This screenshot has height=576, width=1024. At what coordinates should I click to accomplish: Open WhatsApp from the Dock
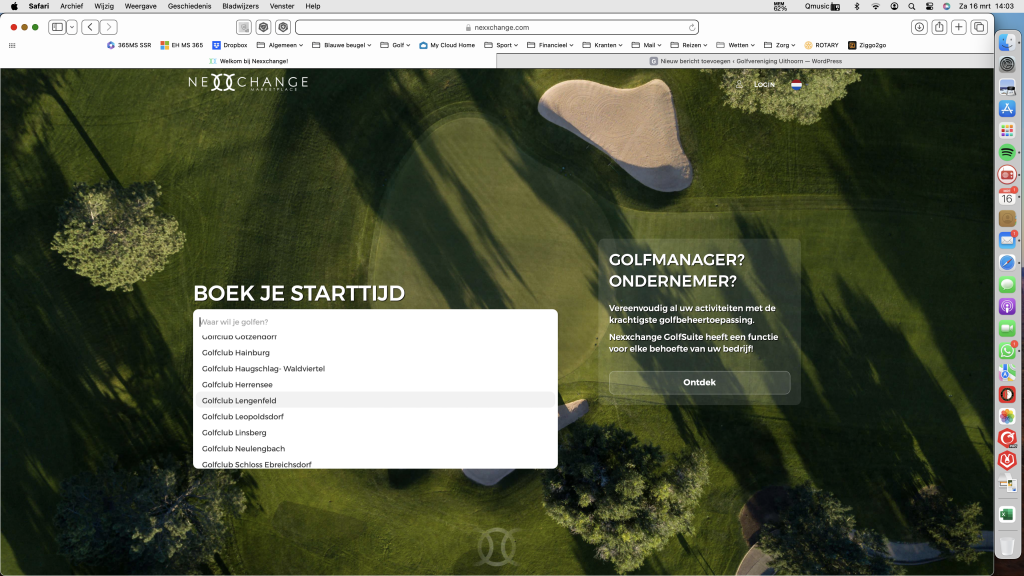[1007, 351]
